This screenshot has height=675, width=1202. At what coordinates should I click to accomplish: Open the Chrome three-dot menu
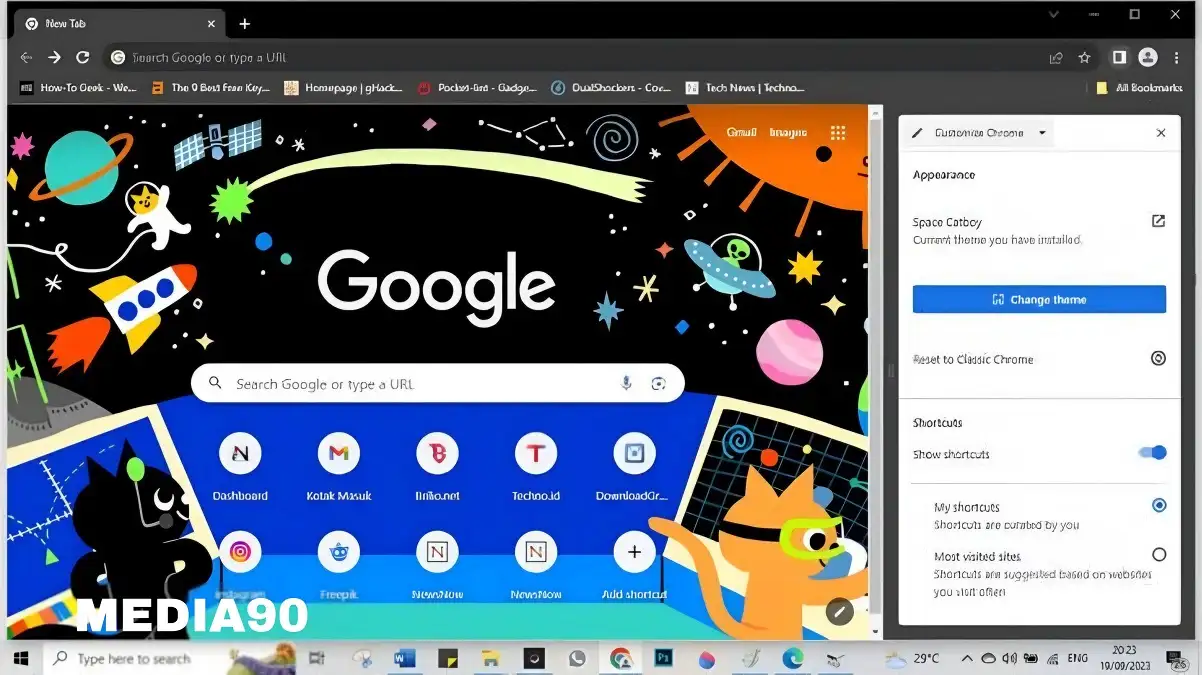(1176, 58)
